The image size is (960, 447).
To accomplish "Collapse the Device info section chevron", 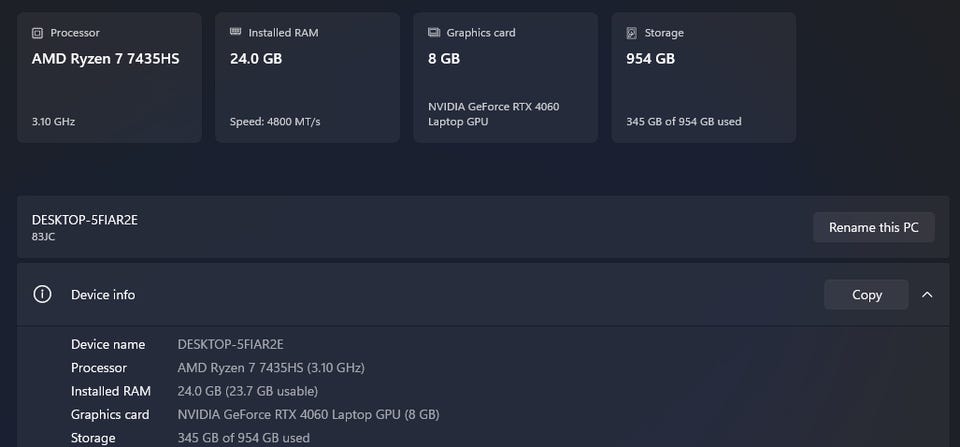I will [x=928, y=295].
